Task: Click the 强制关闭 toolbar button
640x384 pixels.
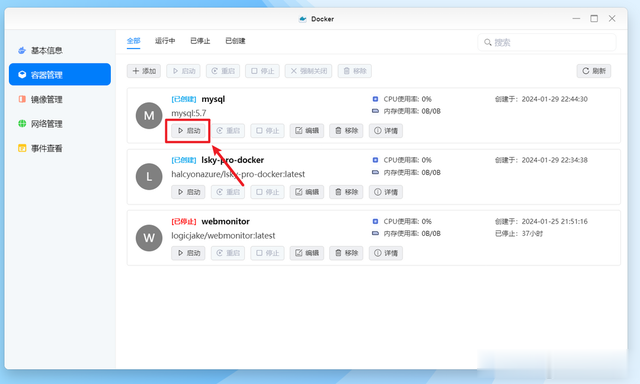Action: tap(308, 71)
